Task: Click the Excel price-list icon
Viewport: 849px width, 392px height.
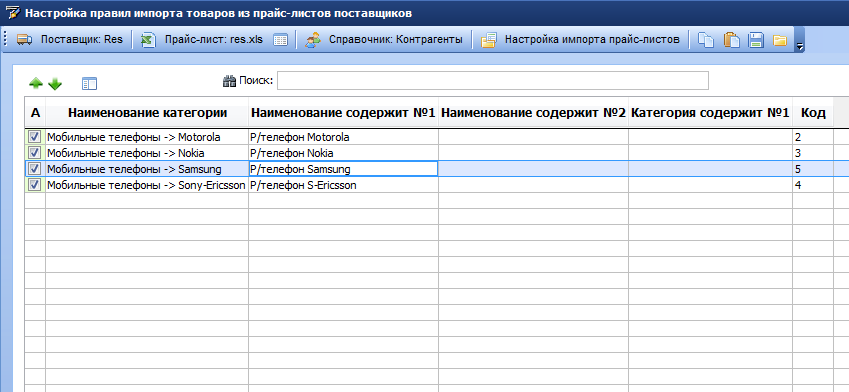Action: click(148, 40)
